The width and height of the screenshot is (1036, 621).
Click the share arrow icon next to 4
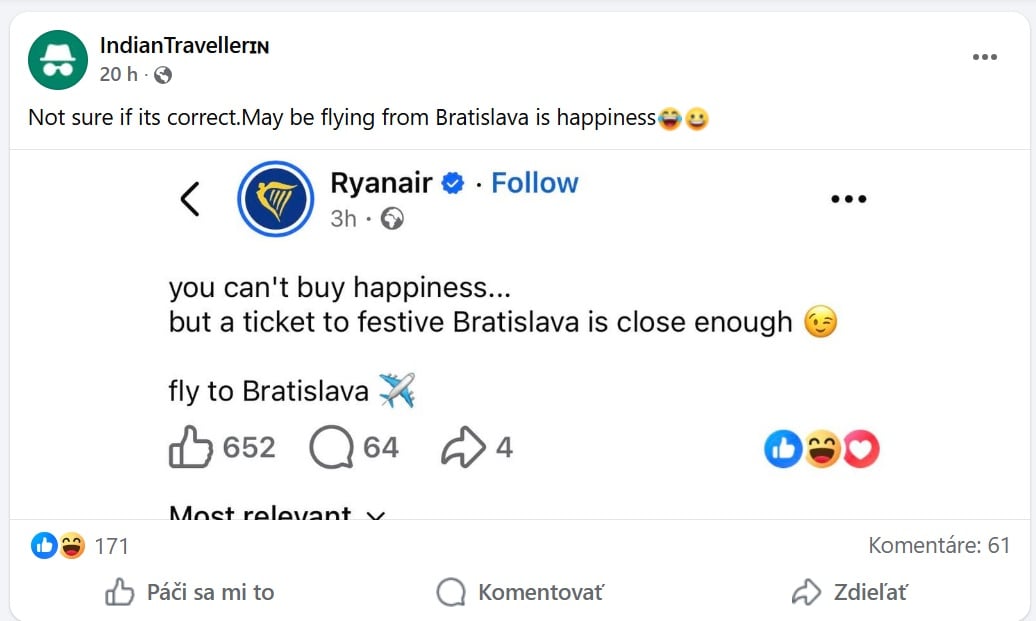pyautogui.click(x=463, y=448)
